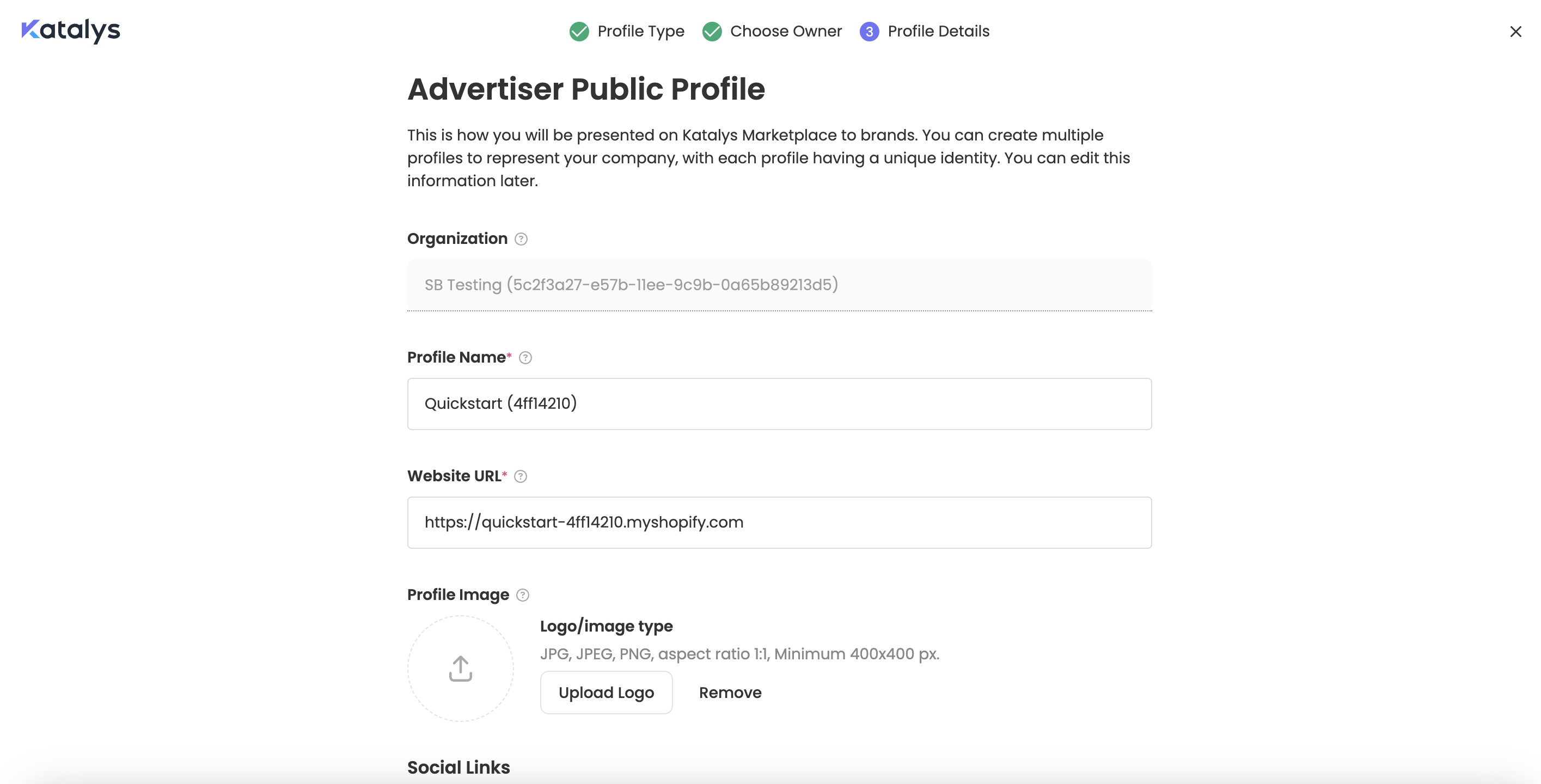Click the step 3 number badge
Image resolution: width=1541 pixels, height=784 pixels.
pos(869,31)
